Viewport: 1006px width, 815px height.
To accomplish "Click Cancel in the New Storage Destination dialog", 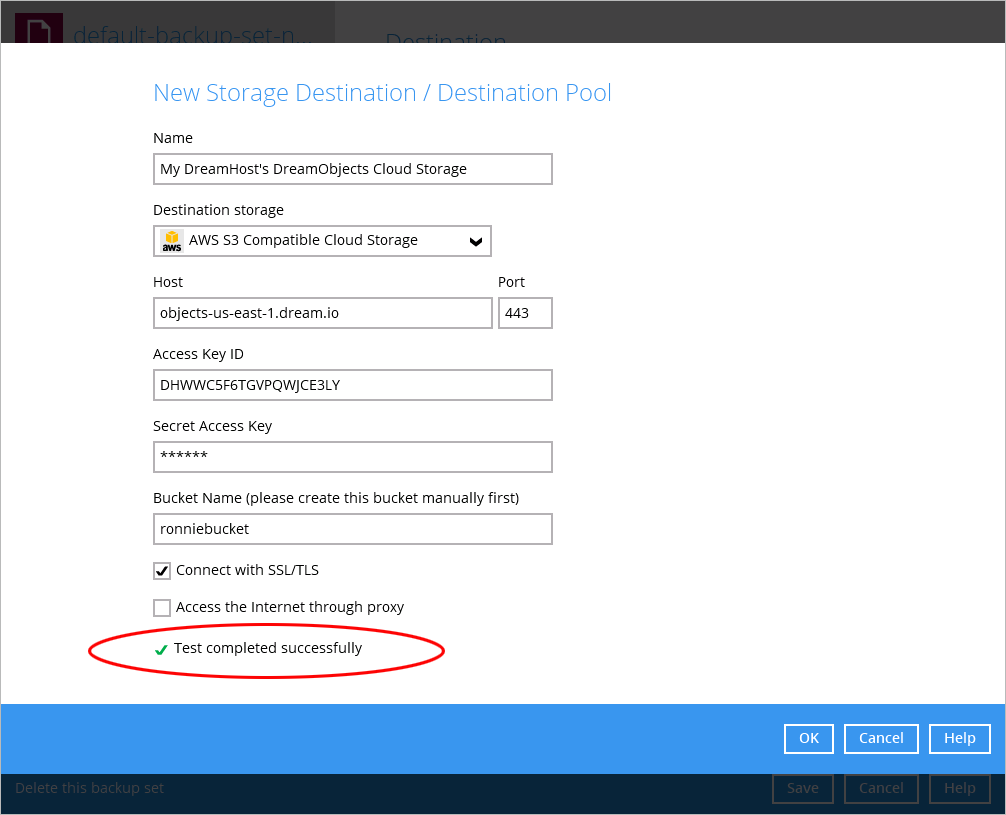I will pos(881,739).
